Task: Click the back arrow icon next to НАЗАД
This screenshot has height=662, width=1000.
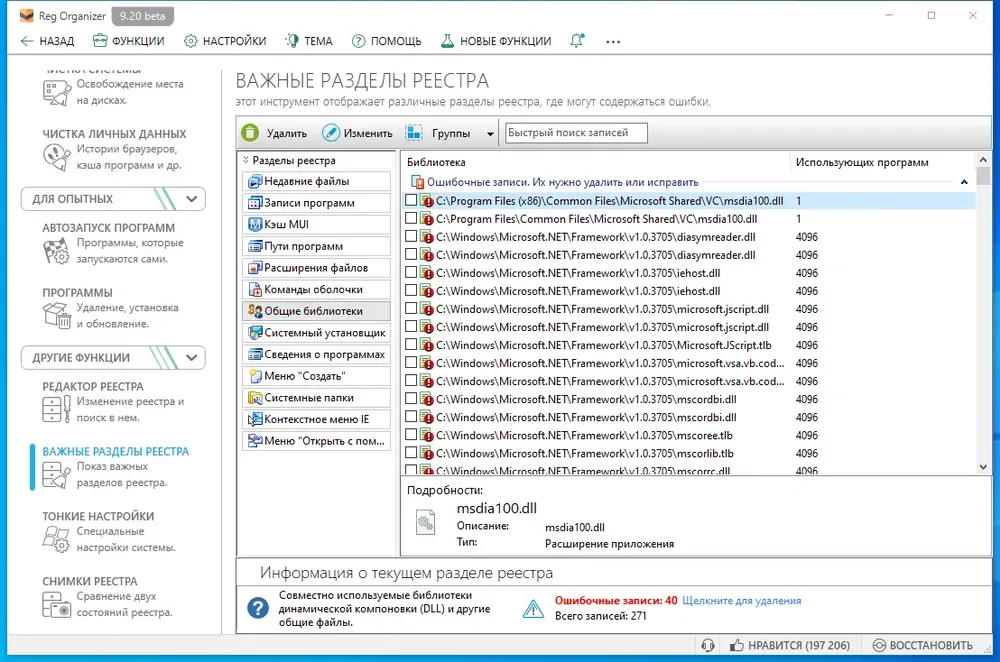Action: 27,41
